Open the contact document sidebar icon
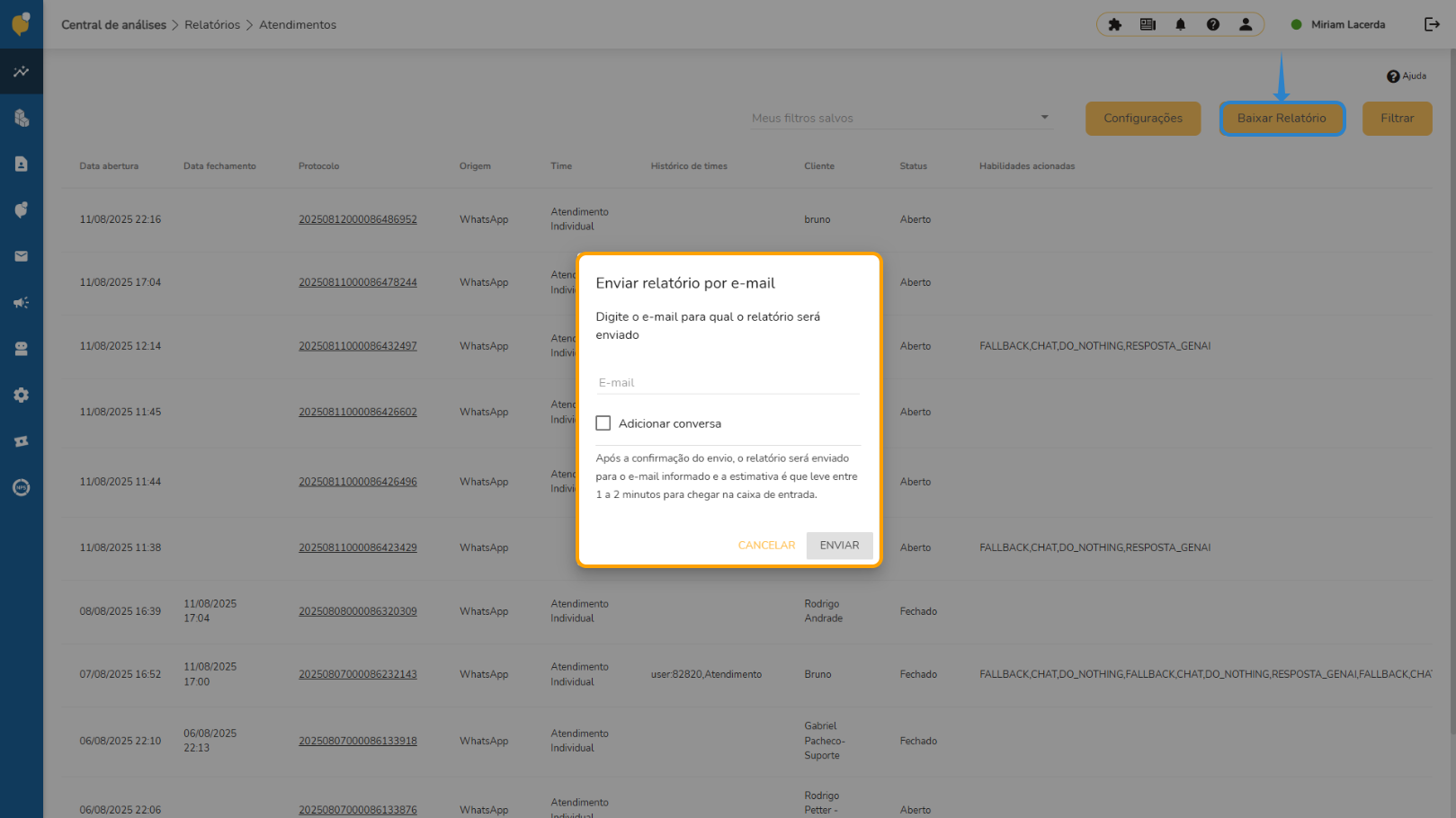Screen dimensions: 1456x818 21,164
